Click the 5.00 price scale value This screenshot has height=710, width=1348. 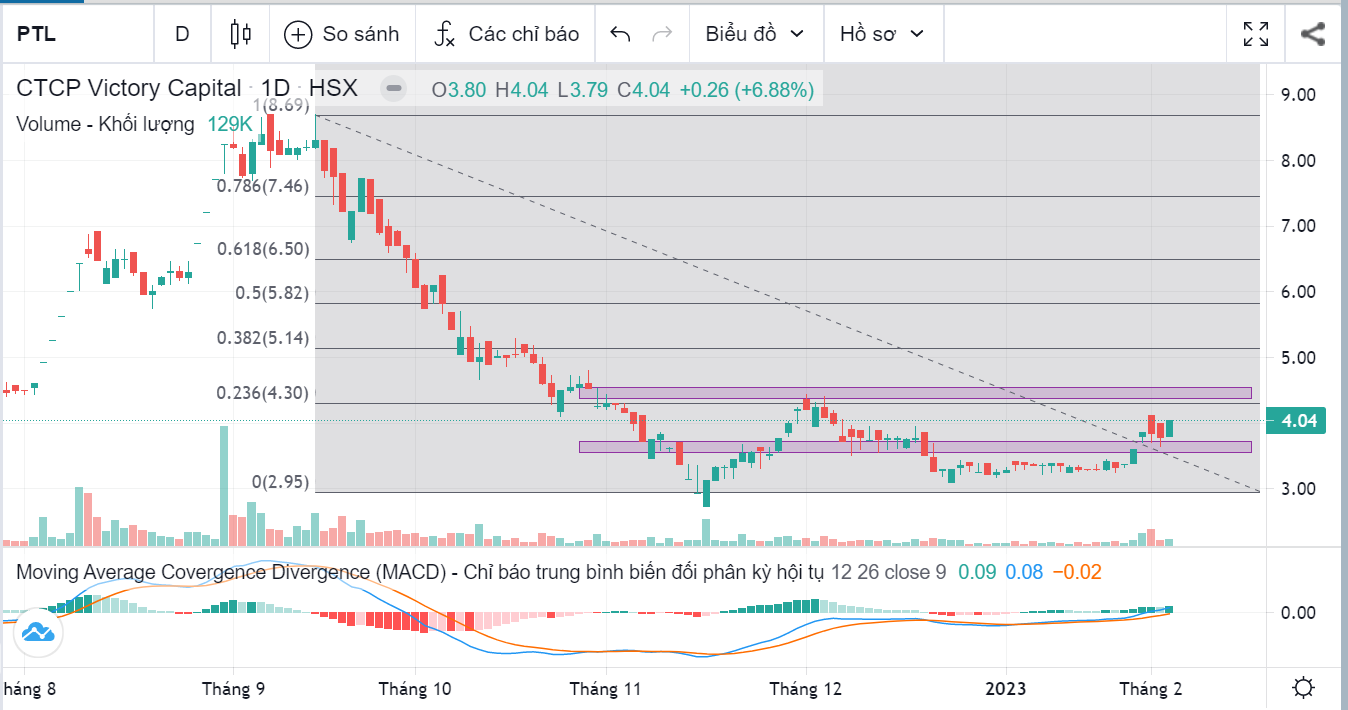click(x=1297, y=358)
